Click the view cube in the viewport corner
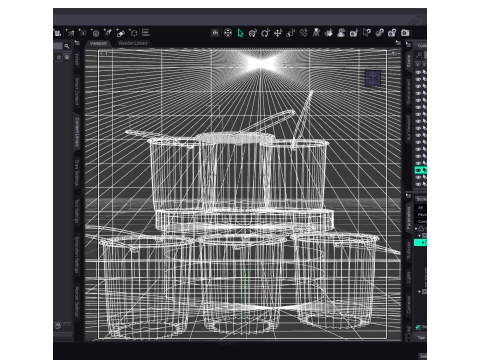This screenshot has width=480, height=360. pos(373,78)
